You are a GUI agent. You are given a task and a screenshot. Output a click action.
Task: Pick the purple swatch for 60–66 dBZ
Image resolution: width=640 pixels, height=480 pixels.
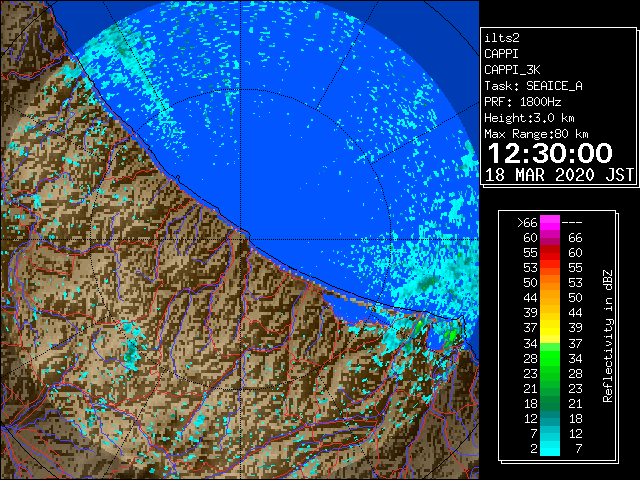pos(550,238)
